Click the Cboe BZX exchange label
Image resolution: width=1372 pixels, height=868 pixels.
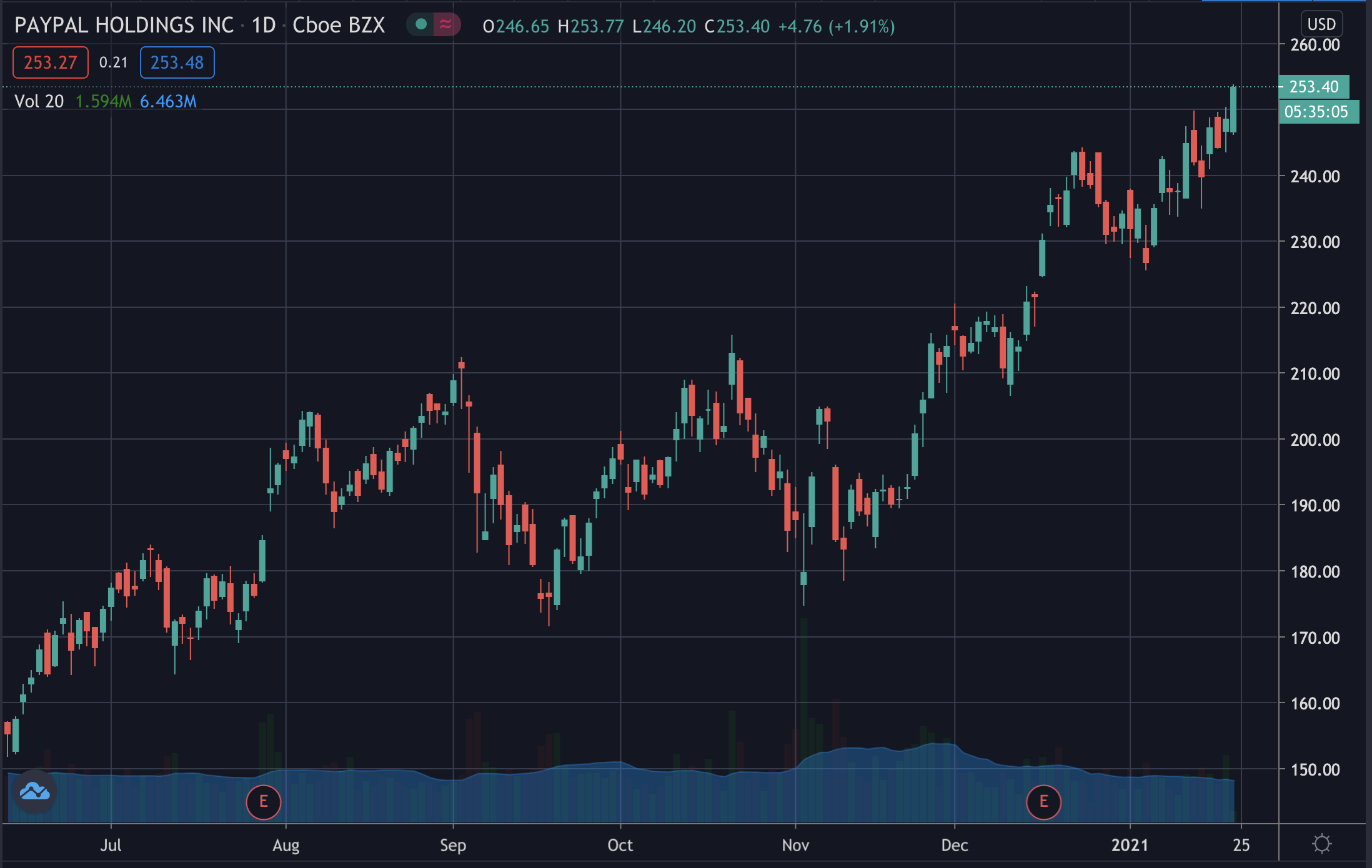pos(339,25)
